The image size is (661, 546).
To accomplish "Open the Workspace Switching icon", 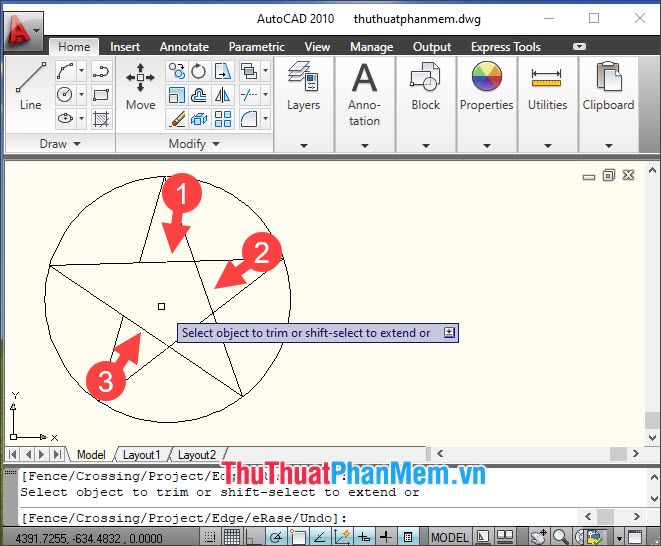I will click(595, 537).
